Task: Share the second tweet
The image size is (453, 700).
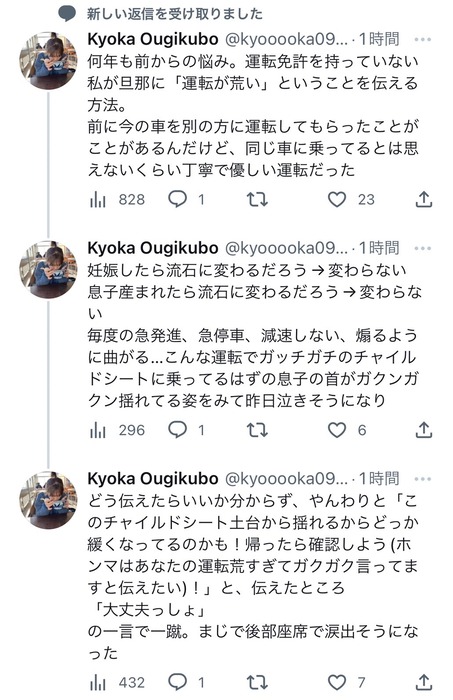Action: click(x=424, y=430)
